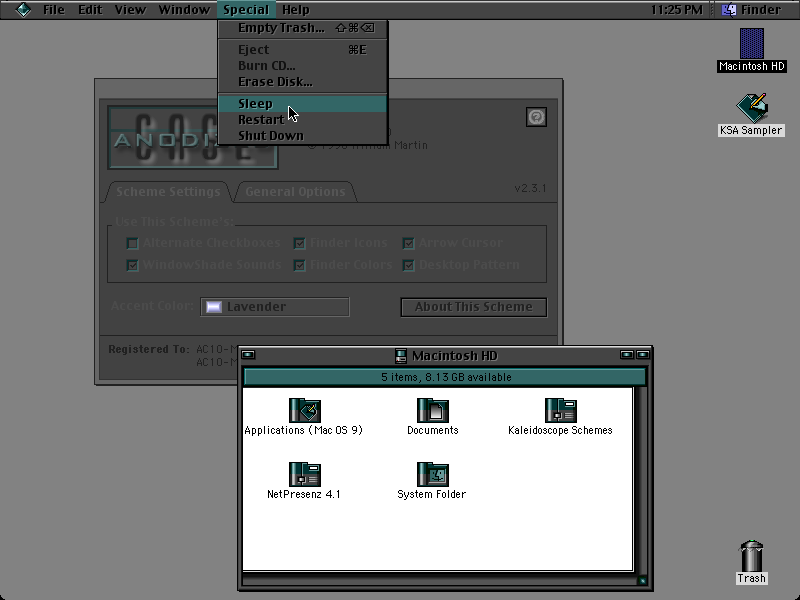The width and height of the screenshot is (800, 600).
Task: Select the Trash icon on desktop
Action: point(752,556)
